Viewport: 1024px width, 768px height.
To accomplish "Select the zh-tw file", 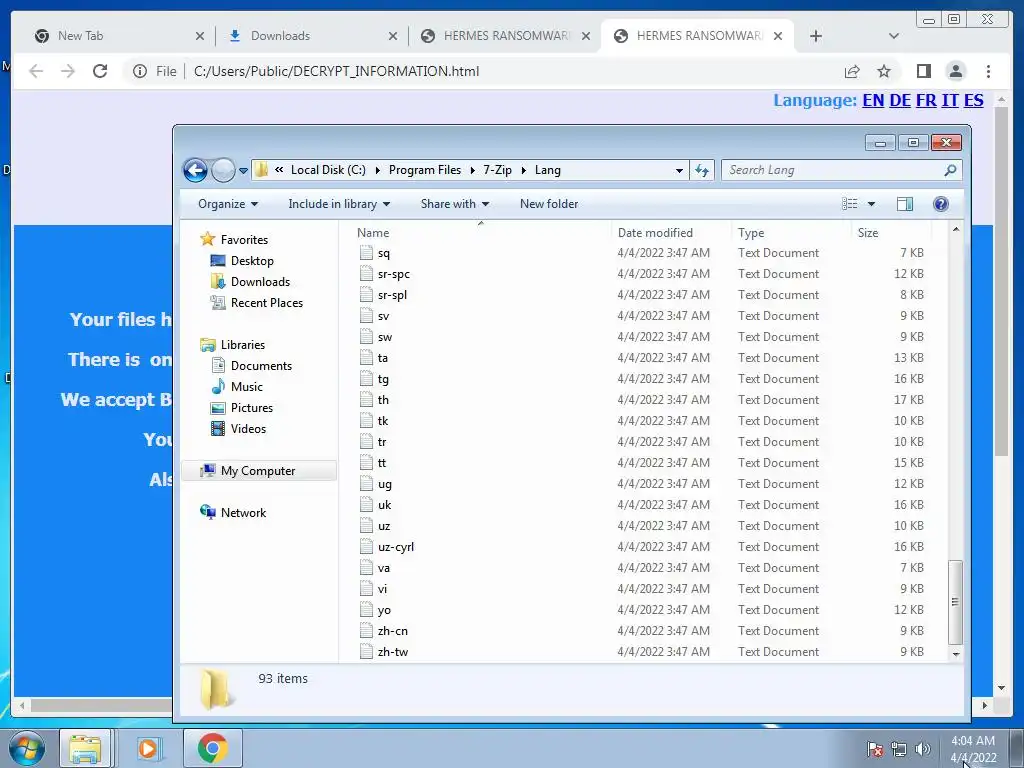I will click(x=392, y=652).
